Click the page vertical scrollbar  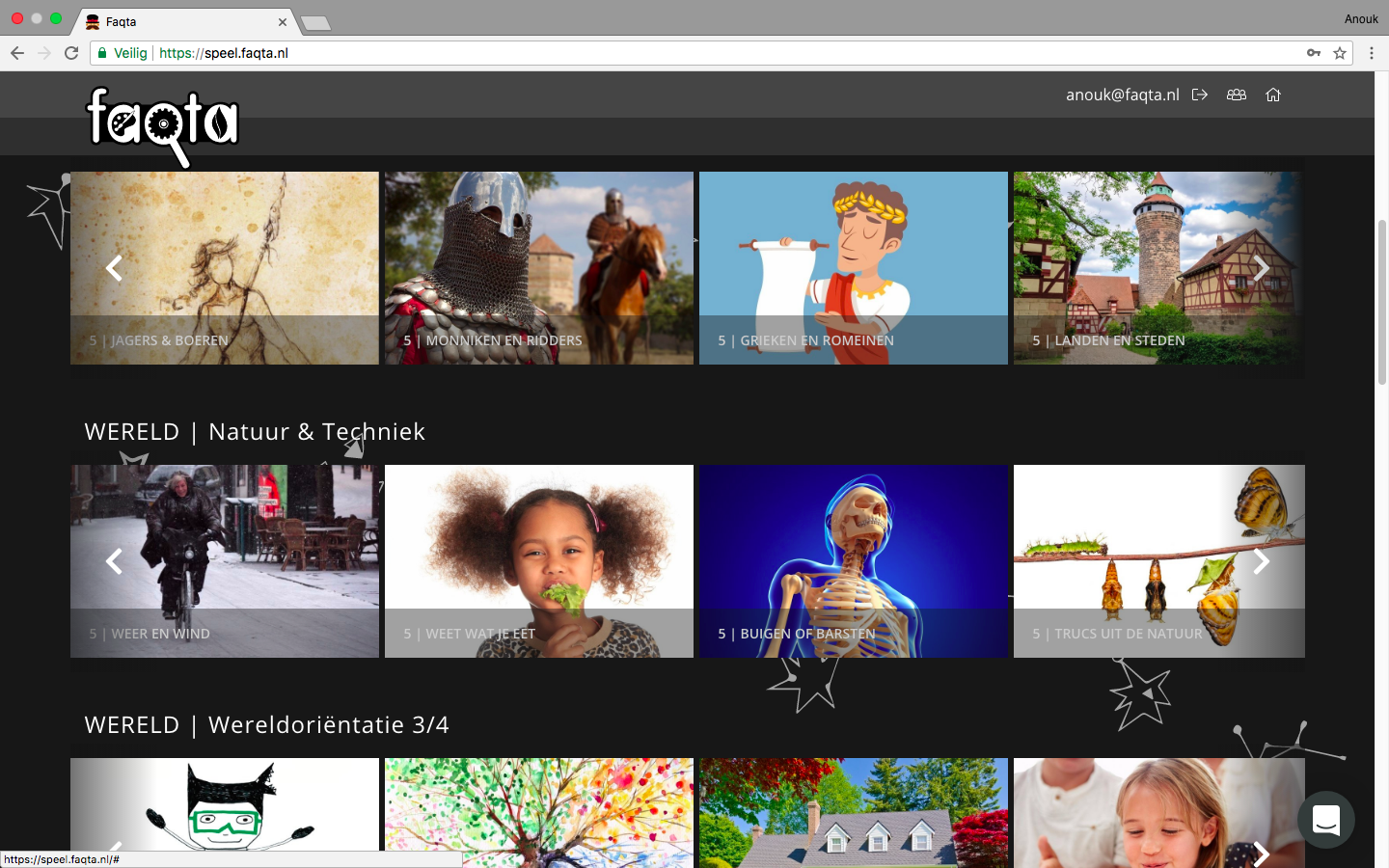[1381, 302]
